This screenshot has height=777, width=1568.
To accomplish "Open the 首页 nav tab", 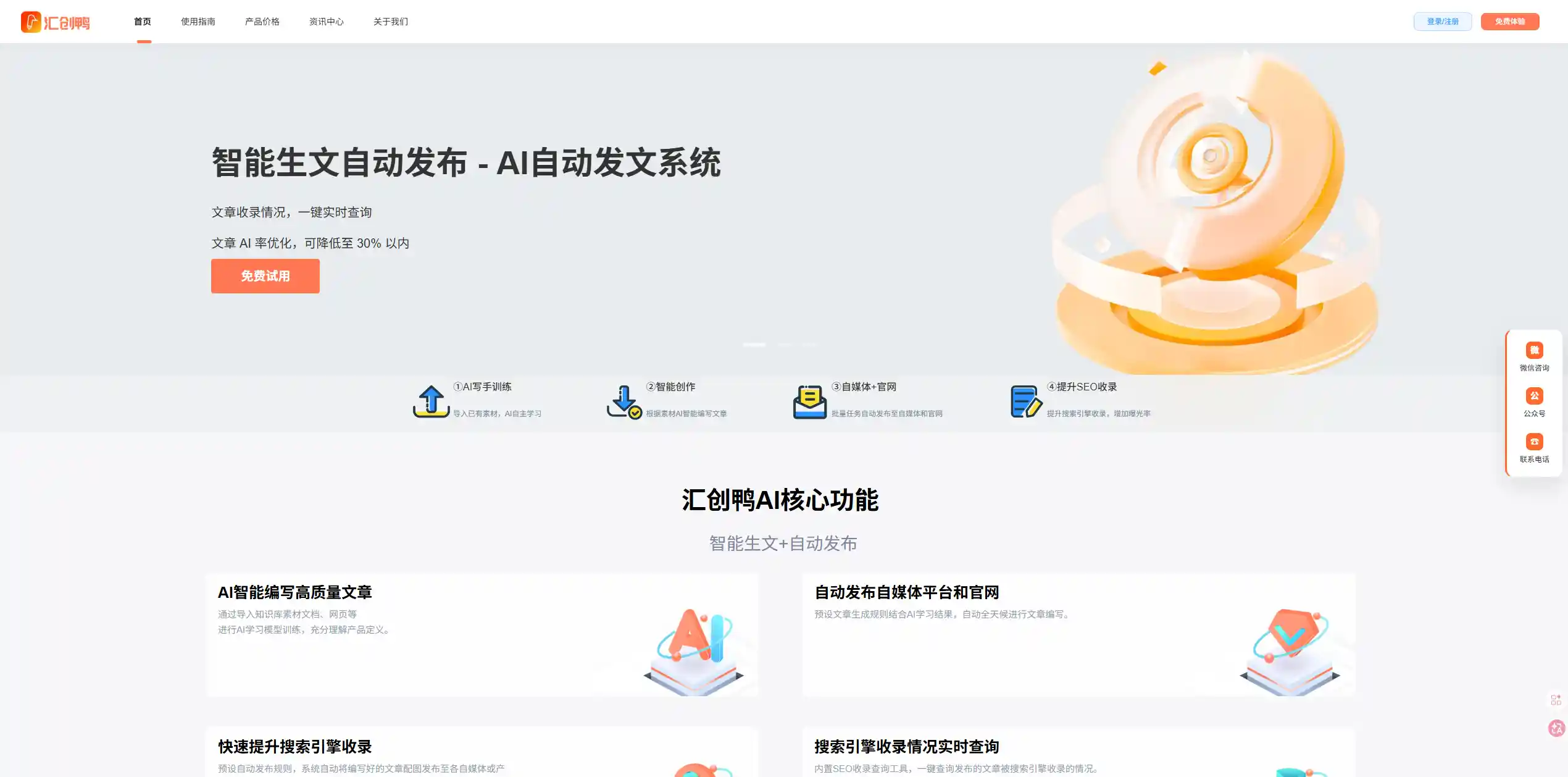I will pyautogui.click(x=143, y=22).
